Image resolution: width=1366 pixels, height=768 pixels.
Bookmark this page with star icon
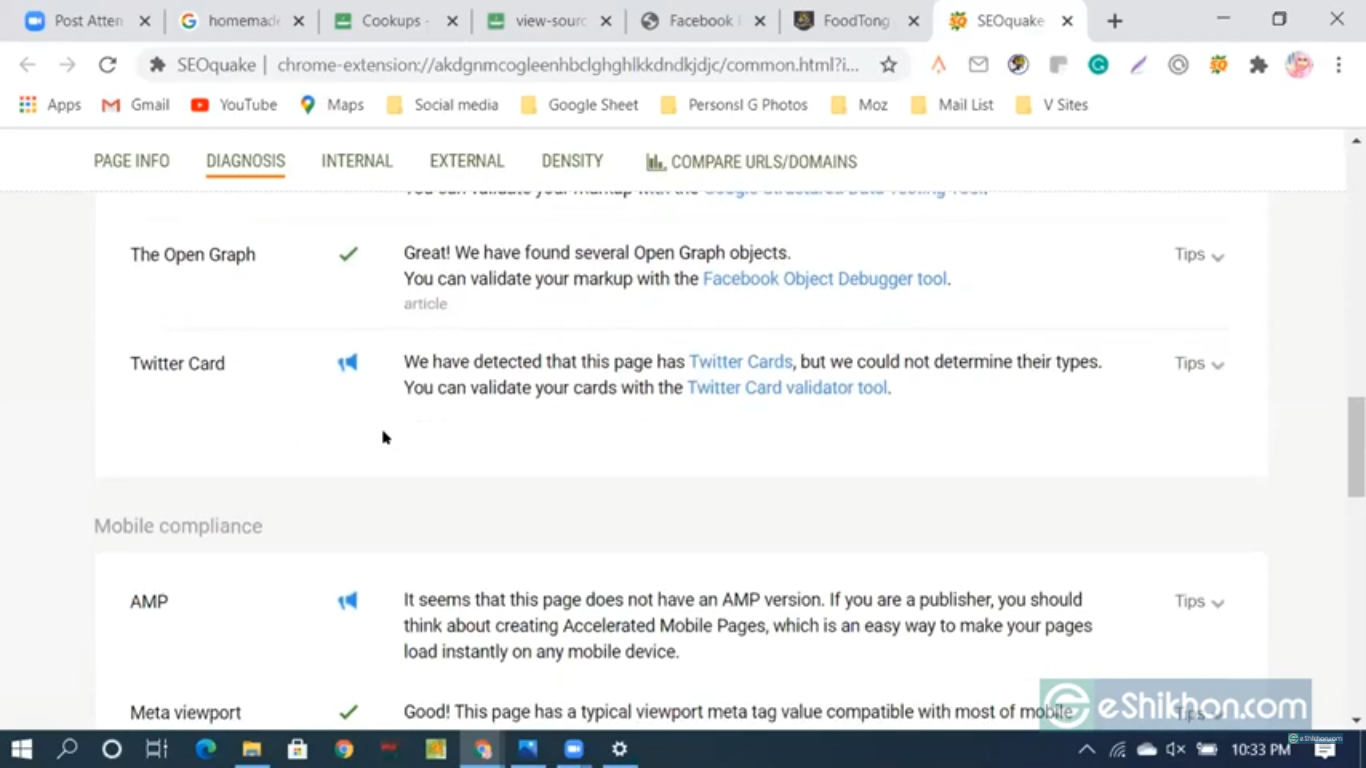[x=888, y=65]
